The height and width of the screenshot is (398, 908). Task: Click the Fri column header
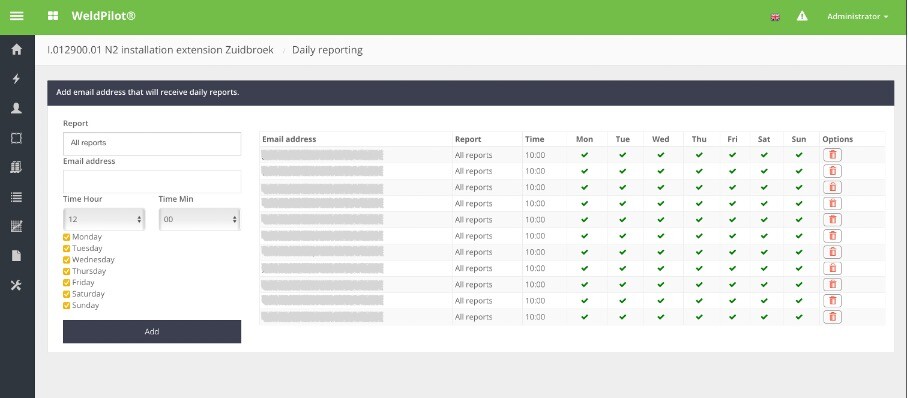click(x=733, y=139)
